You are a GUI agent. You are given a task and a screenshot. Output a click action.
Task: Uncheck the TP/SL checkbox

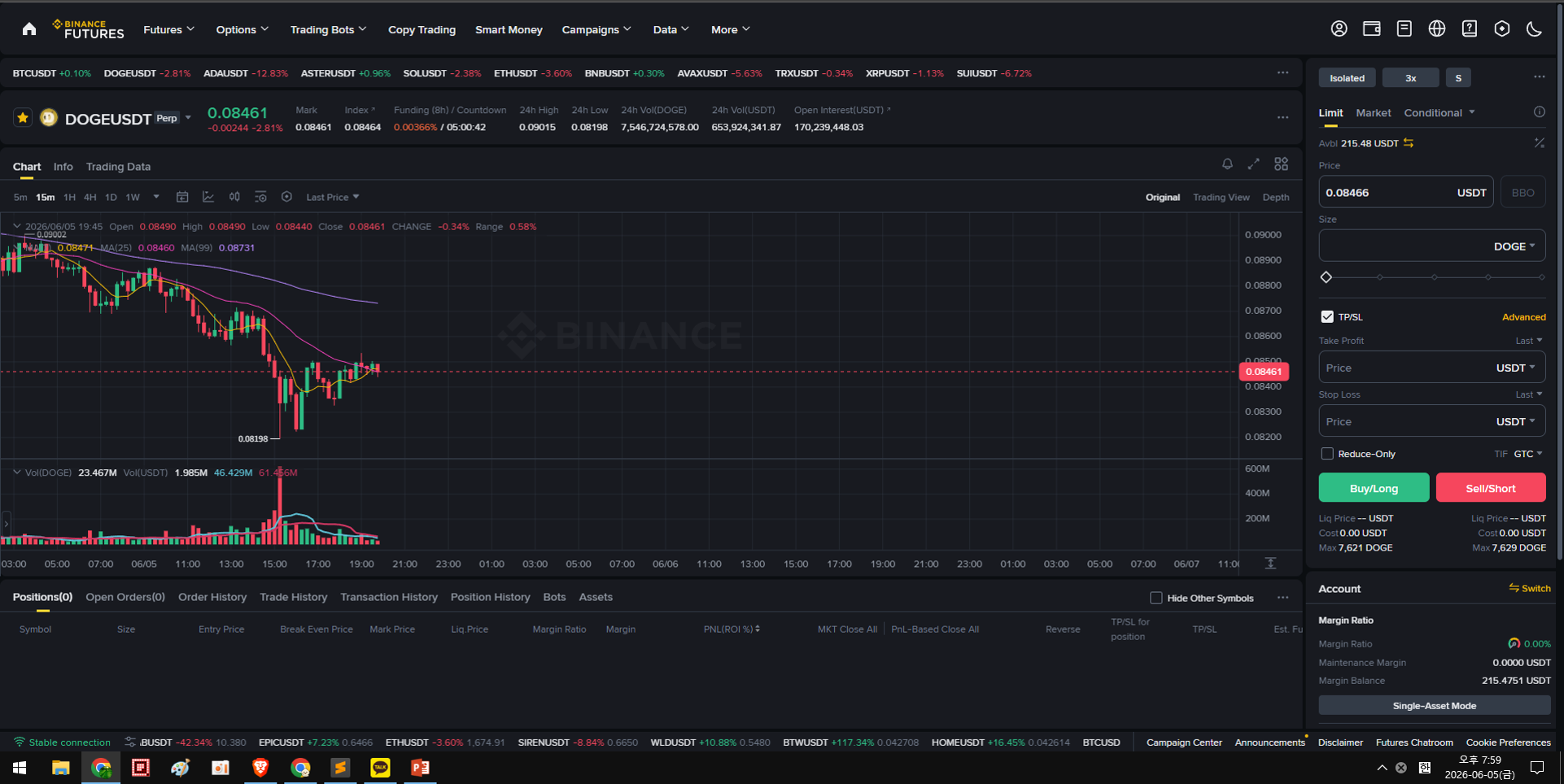click(1327, 316)
